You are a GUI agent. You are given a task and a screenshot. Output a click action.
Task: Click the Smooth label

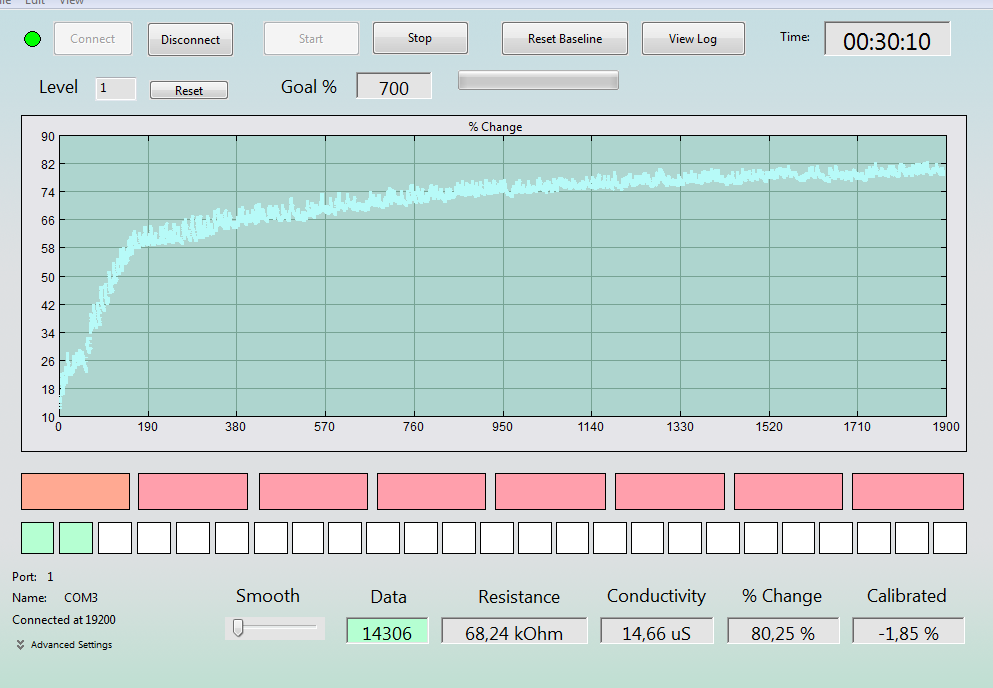click(x=268, y=596)
